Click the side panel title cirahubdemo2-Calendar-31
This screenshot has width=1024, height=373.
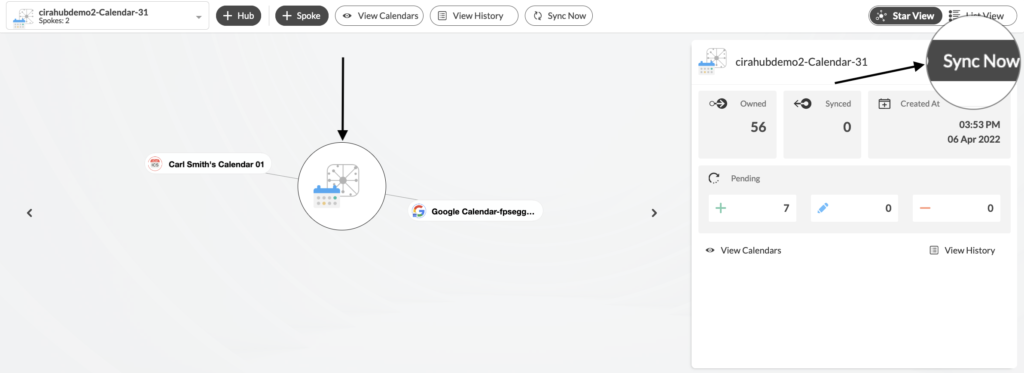click(801, 63)
